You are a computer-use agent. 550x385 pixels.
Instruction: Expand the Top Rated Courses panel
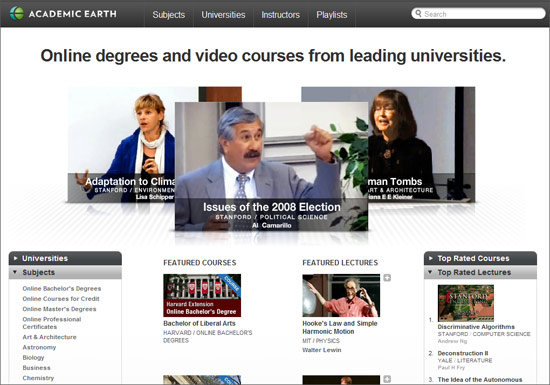pos(480,258)
